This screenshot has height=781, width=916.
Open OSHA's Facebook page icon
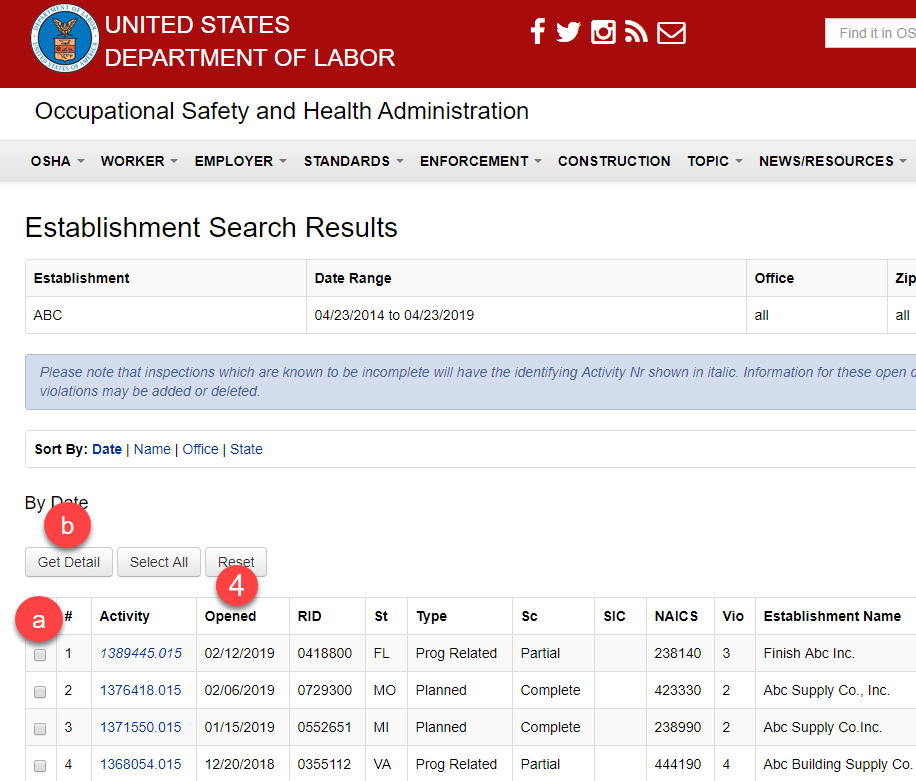coord(538,31)
